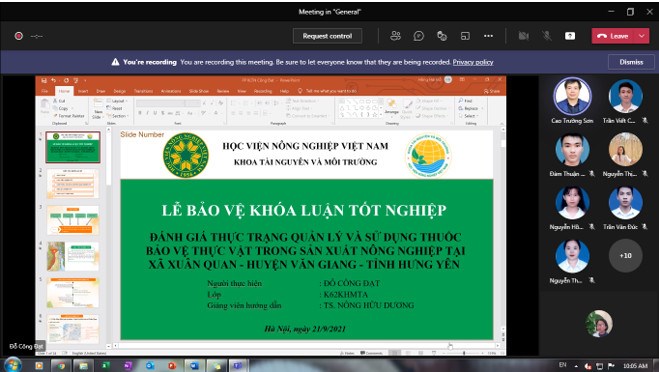659x372 pixels.
Task: Open the Replace dropdown in Editing group
Action: 471,108
